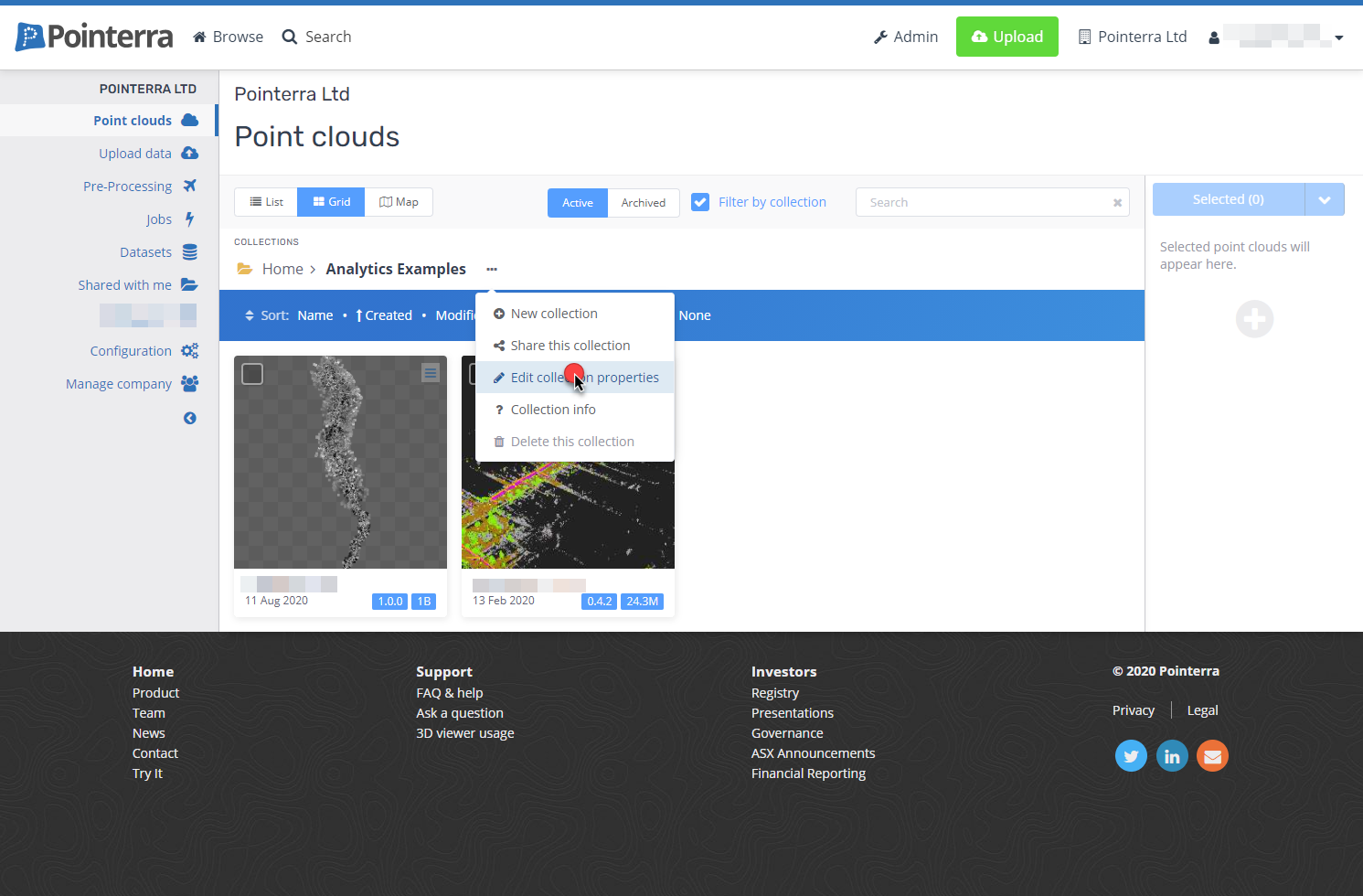The height and width of the screenshot is (896, 1363).
Task: Open Upload data in sidebar
Action: [135, 153]
